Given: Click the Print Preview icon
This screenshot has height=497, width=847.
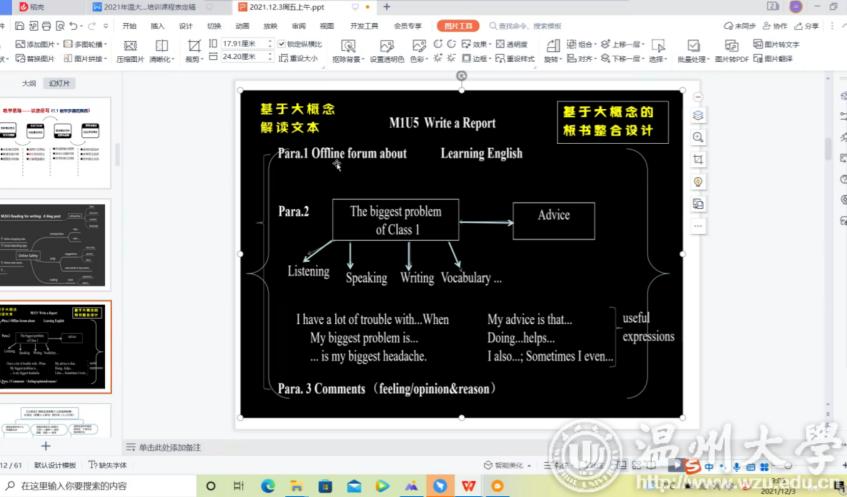Looking at the screenshot, I should pos(60,26).
